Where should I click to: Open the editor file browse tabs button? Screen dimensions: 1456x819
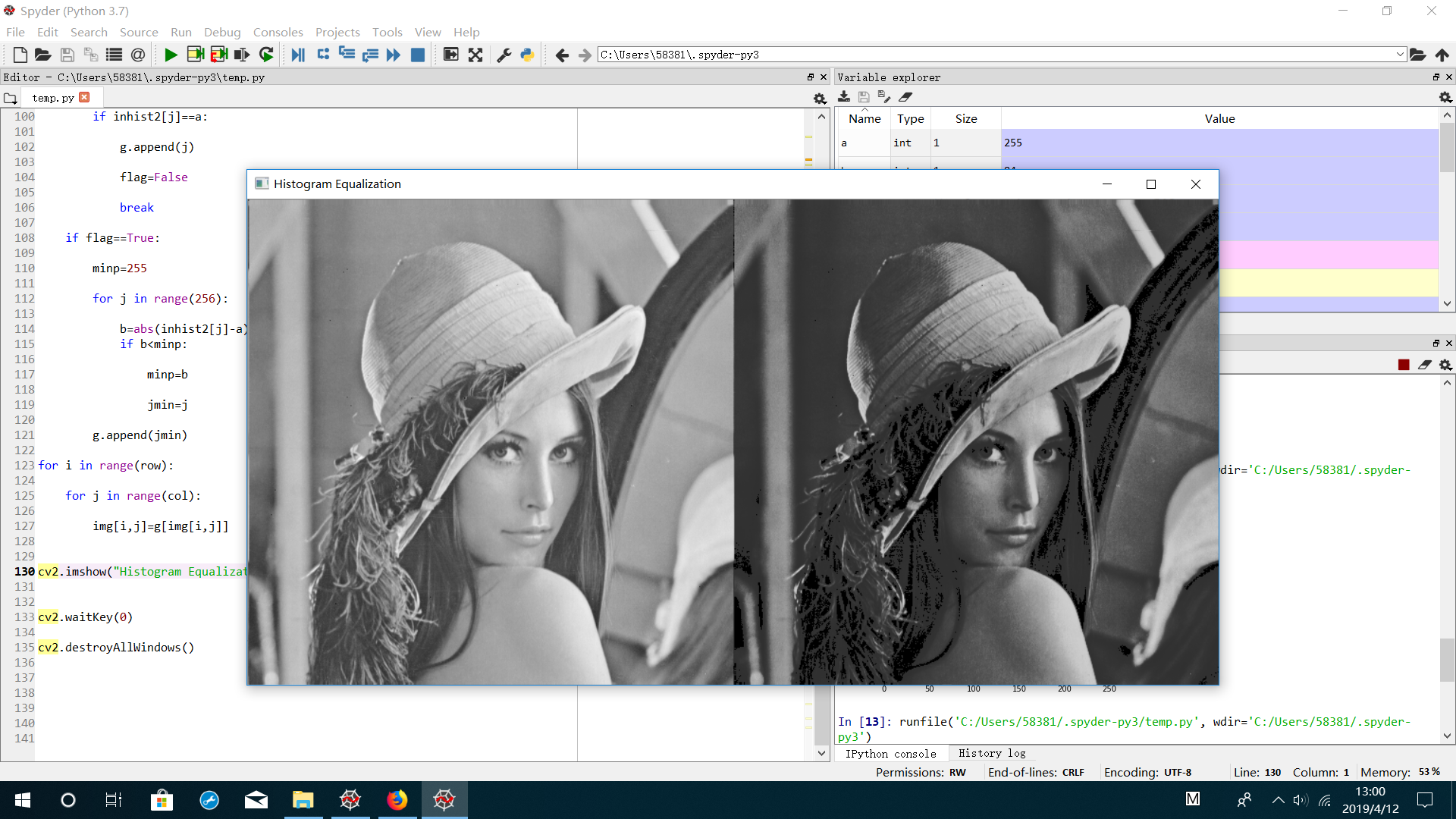point(11,99)
